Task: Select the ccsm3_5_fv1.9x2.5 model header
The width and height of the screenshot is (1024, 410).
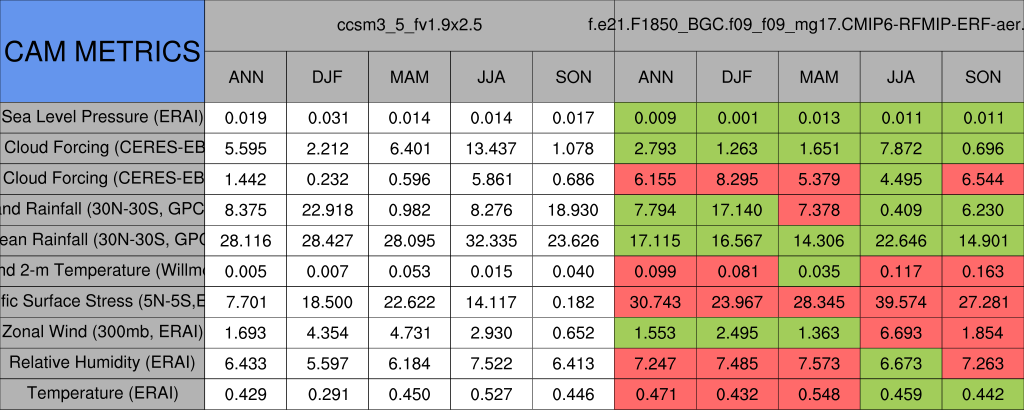Action: (410, 24)
